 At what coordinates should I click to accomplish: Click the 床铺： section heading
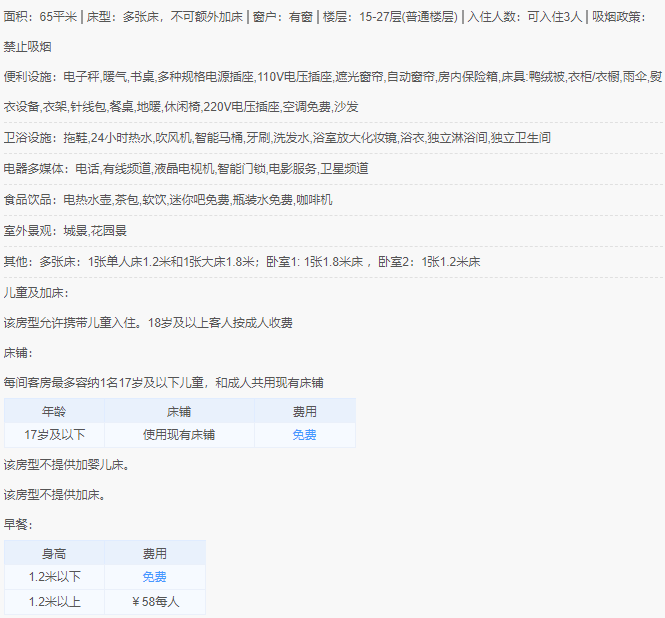[x=18, y=353]
